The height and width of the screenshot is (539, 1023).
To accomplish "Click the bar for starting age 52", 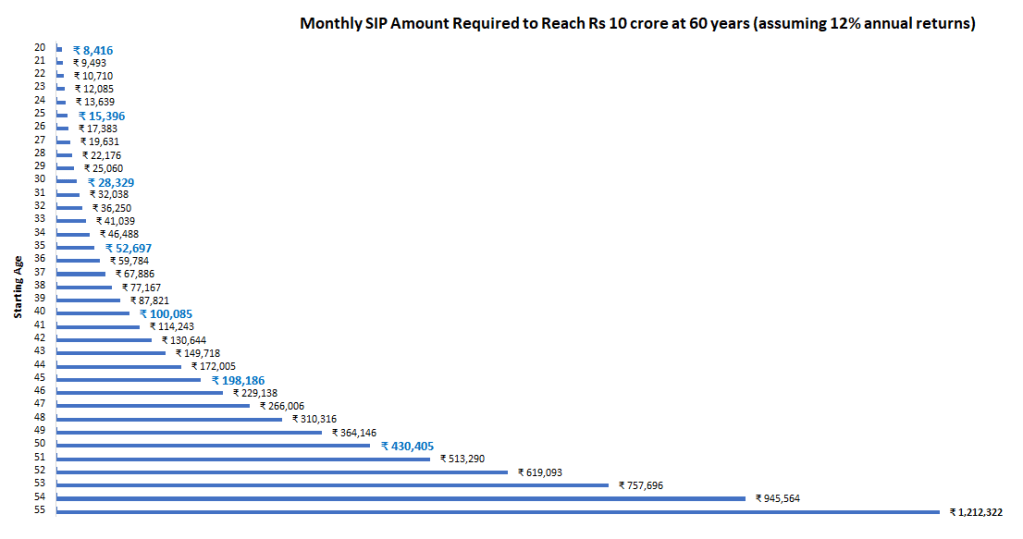I will [282, 472].
